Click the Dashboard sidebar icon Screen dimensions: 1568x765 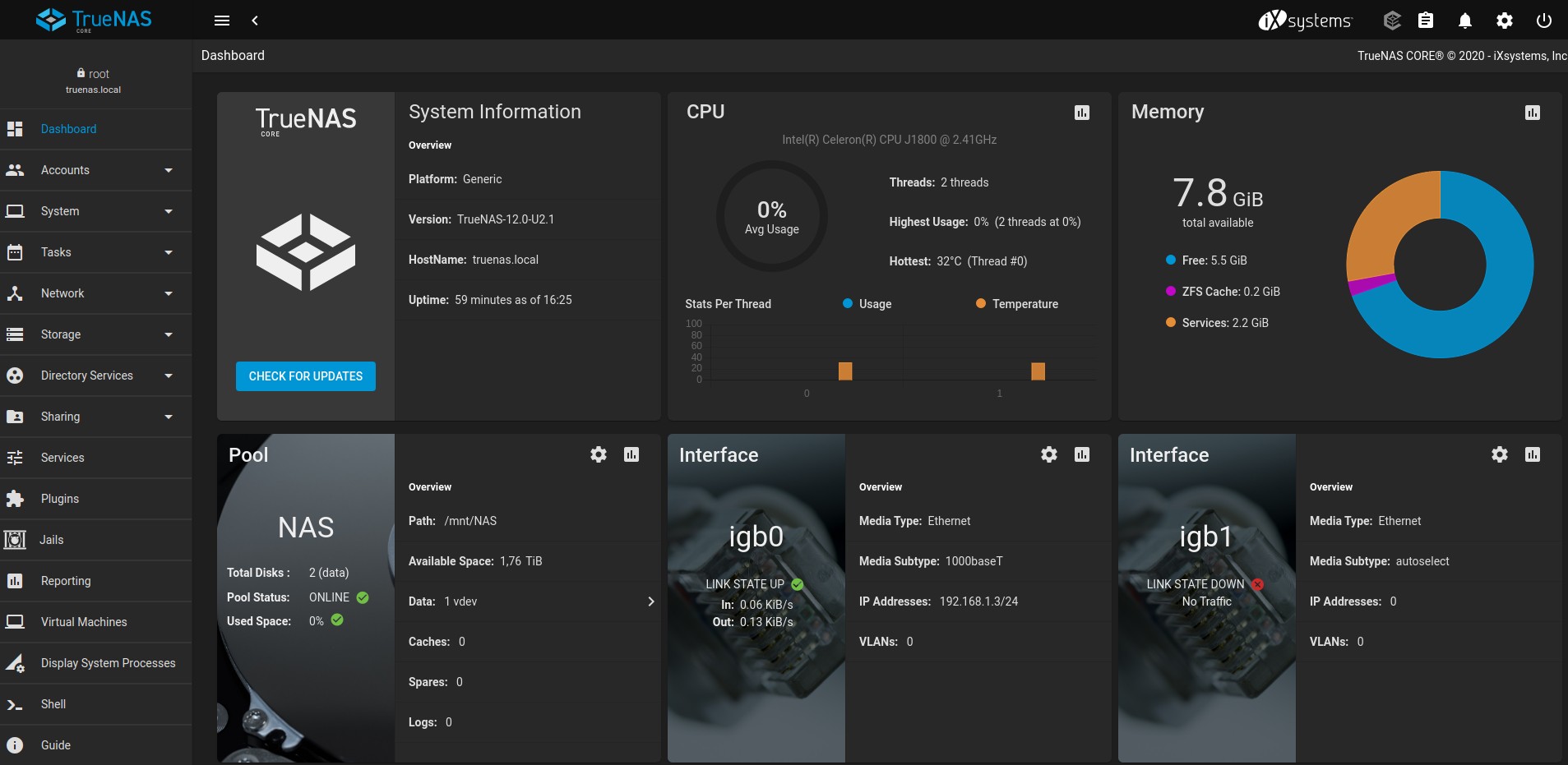point(15,129)
